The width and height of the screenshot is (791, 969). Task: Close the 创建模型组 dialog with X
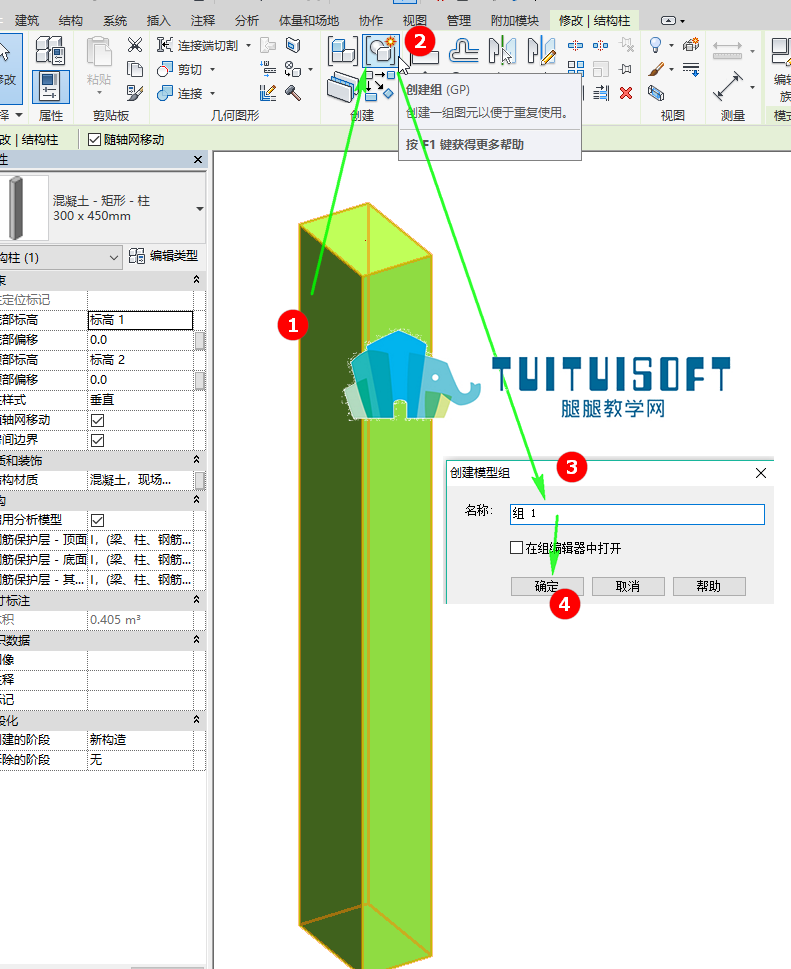tap(761, 473)
